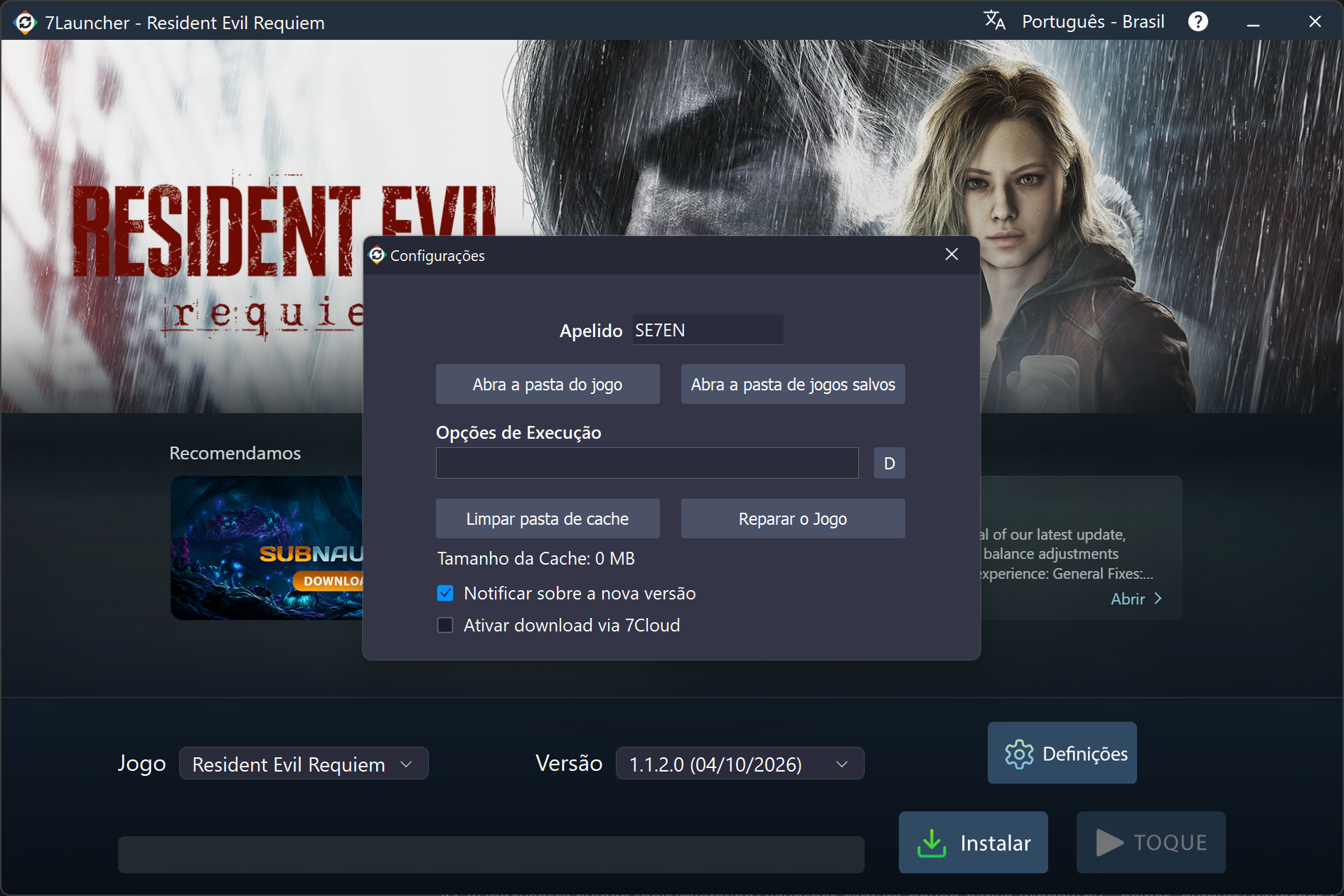Click 'Tamanho da Cache: 0 MB' text

[536, 559]
